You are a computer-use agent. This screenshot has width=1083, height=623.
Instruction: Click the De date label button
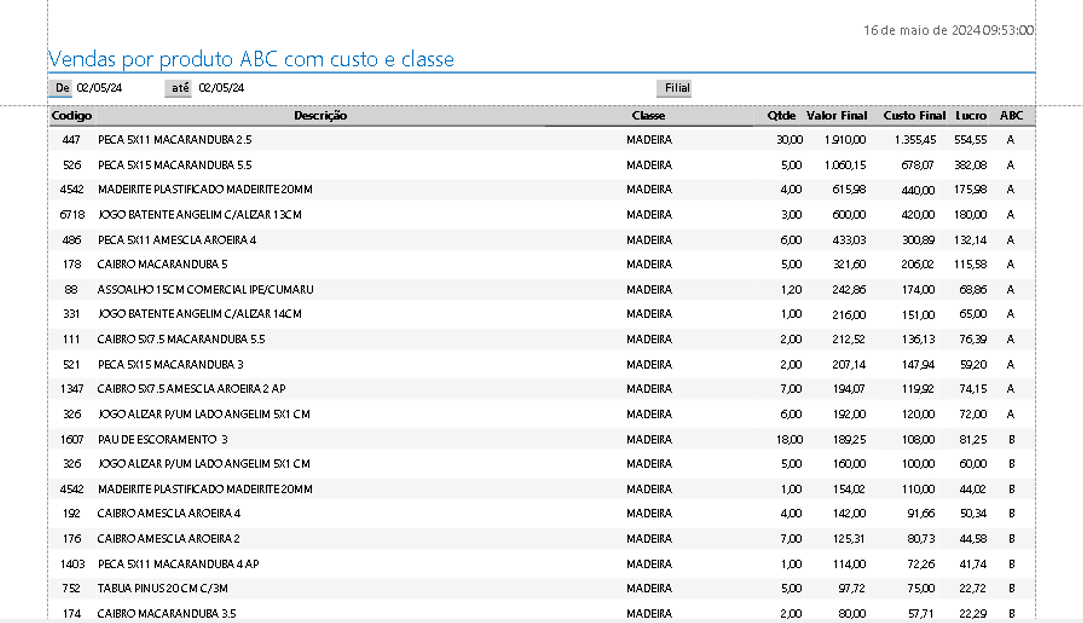(61, 88)
